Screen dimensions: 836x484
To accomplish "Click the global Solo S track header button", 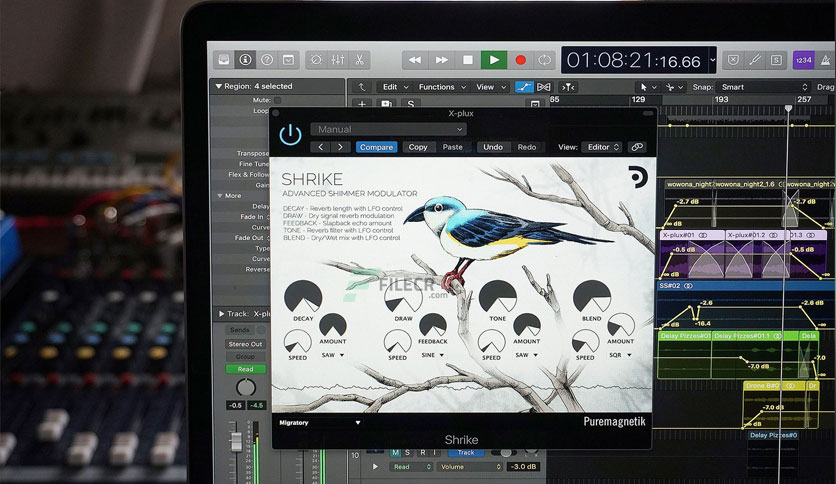I will point(411,104).
